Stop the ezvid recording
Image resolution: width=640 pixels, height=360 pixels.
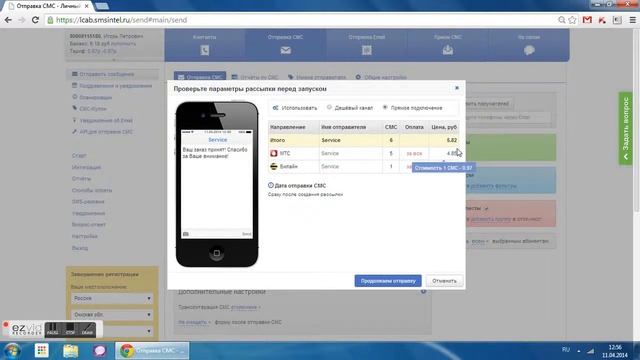(x=70, y=329)
